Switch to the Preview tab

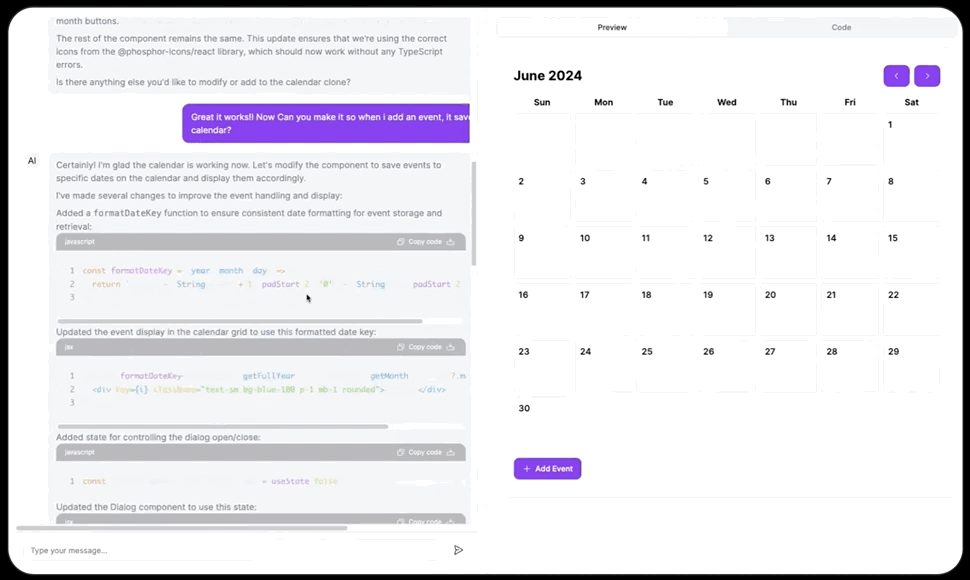coord(612,27)
